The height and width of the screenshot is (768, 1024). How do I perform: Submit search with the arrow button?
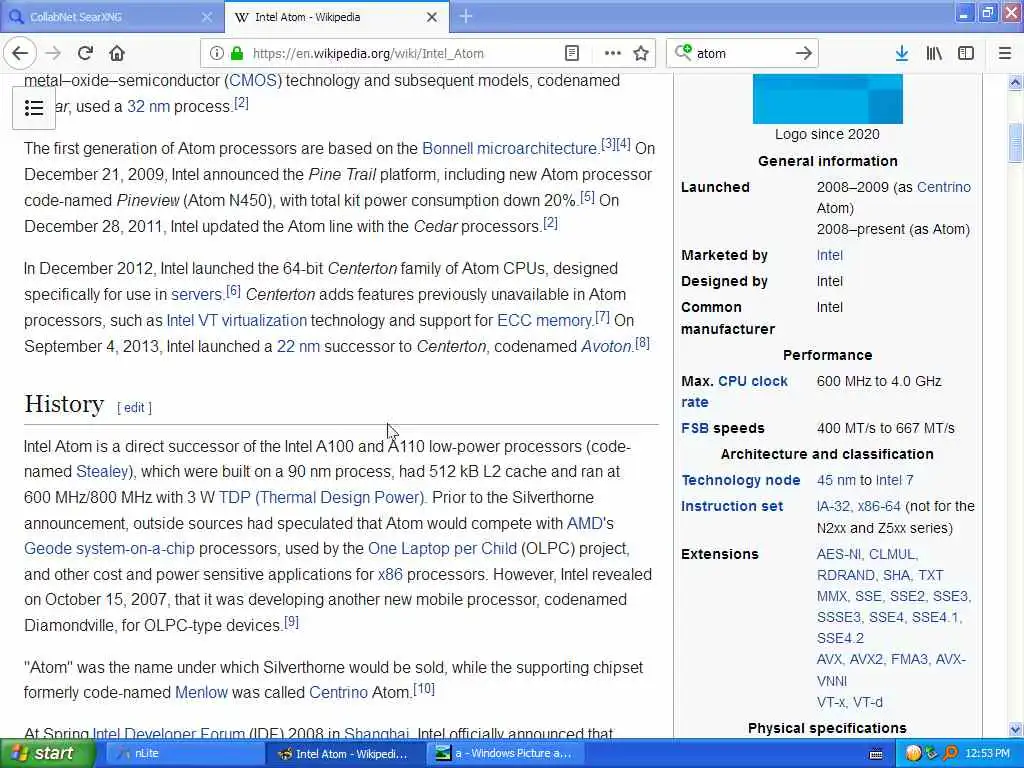pos(804,54)
